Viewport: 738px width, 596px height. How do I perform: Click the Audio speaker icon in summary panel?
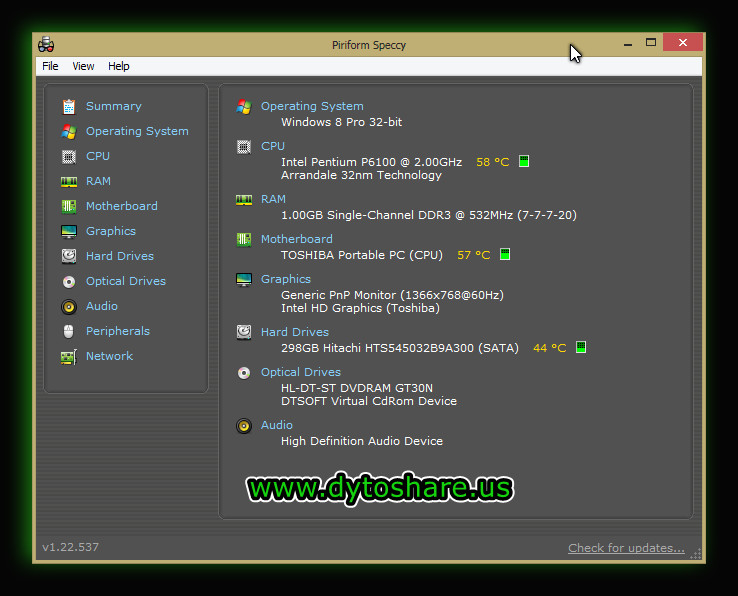coord(244,426)
